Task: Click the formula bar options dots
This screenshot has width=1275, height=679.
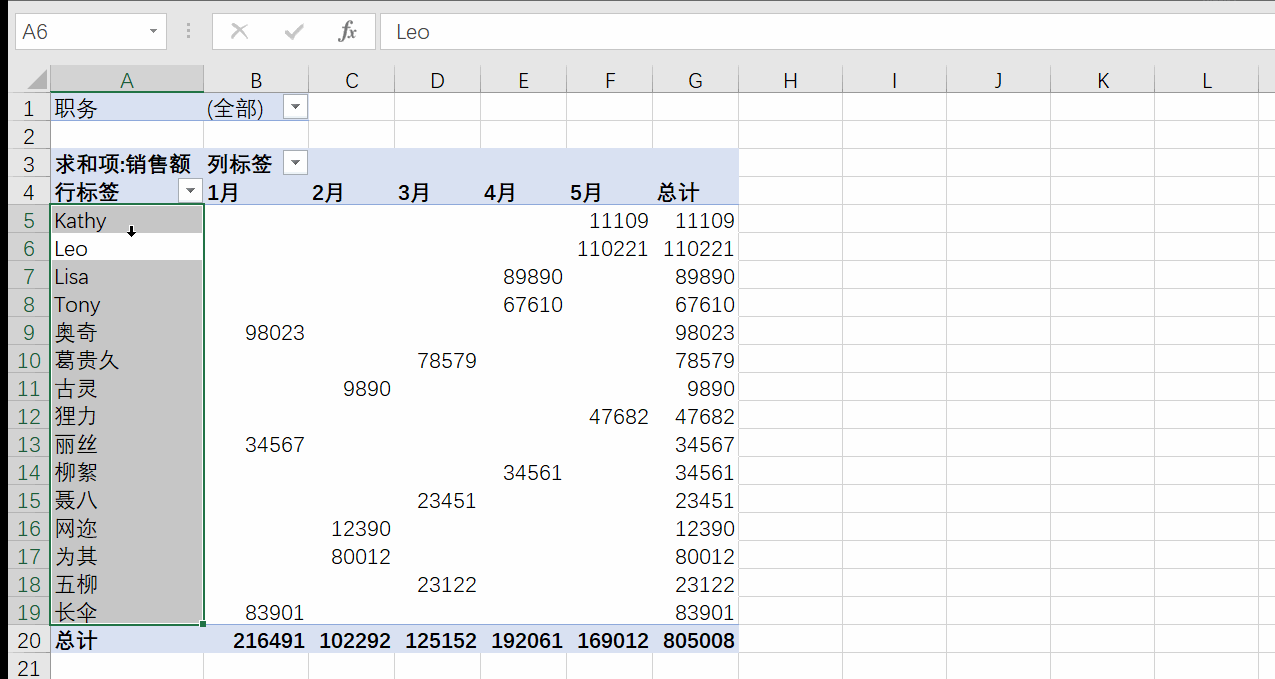Action: pyautogui.click(x=188, y=31)
